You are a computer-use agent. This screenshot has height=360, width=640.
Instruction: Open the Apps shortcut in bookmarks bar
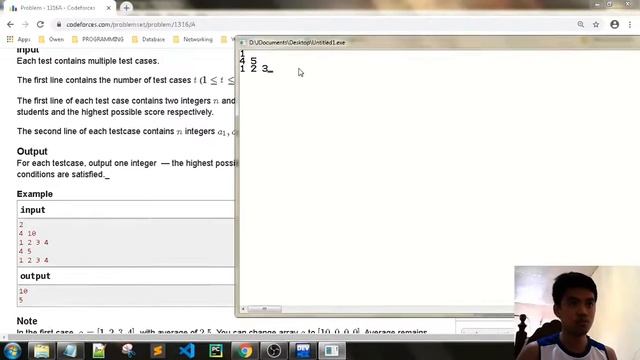click(19, 39)
